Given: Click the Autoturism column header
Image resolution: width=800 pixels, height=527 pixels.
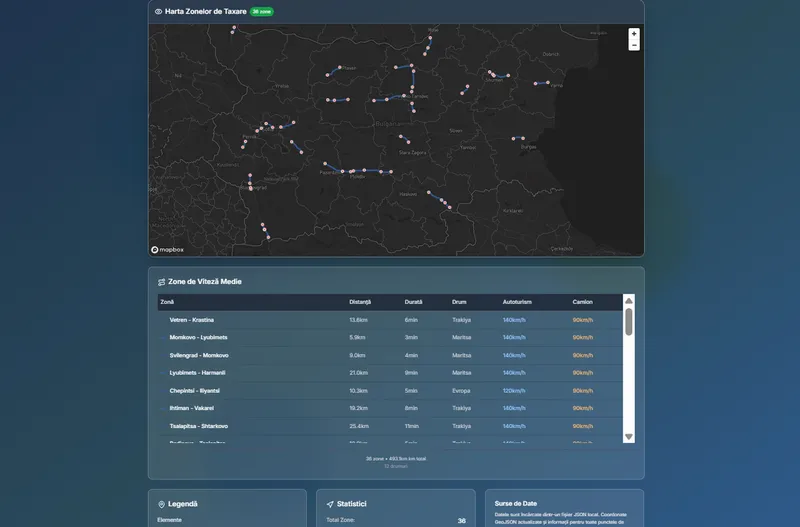Looking at the screenshot, I should tap(517, 302).
